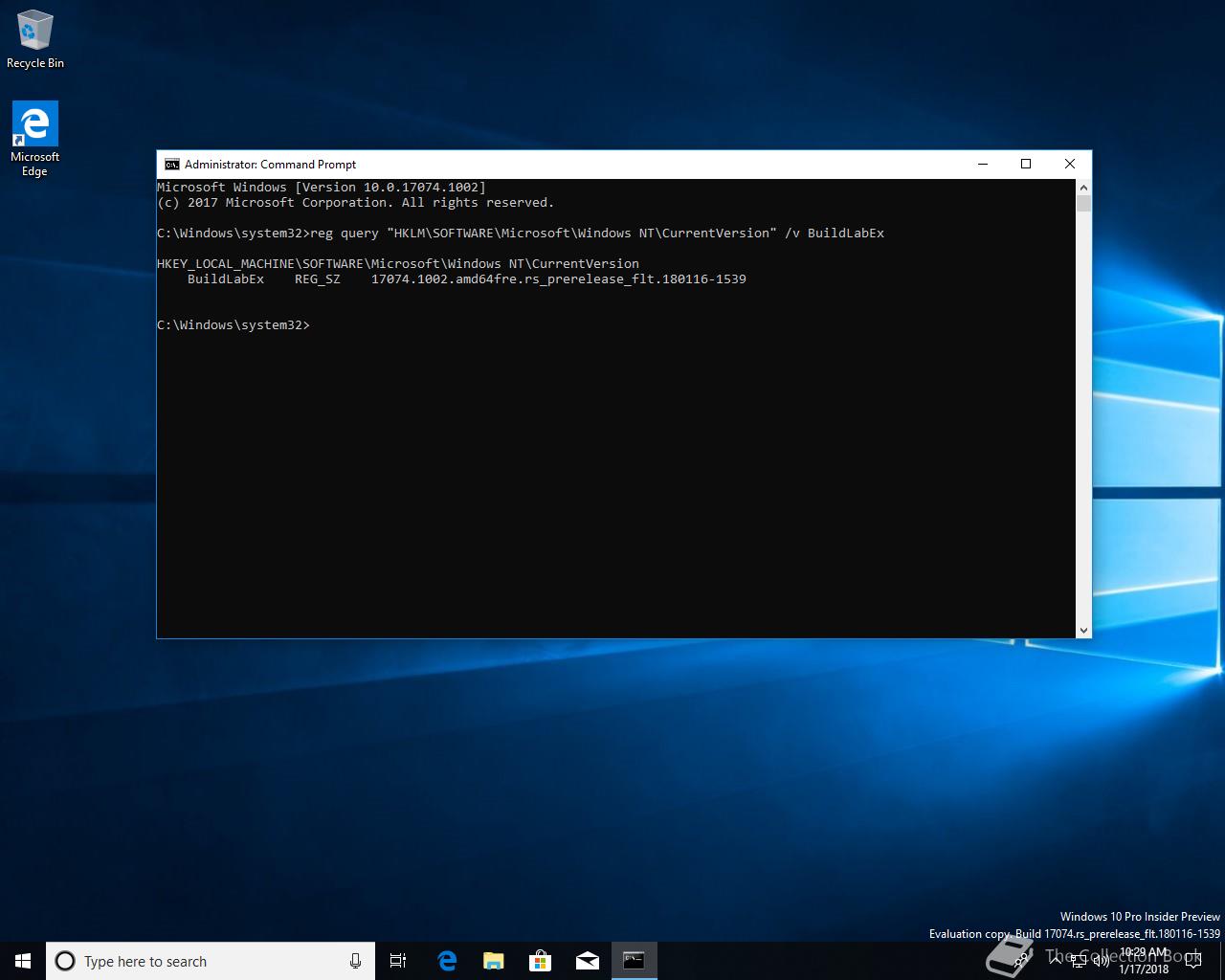Click the 'Administrator: Command Prompt' title text

[x=270, y=165]
